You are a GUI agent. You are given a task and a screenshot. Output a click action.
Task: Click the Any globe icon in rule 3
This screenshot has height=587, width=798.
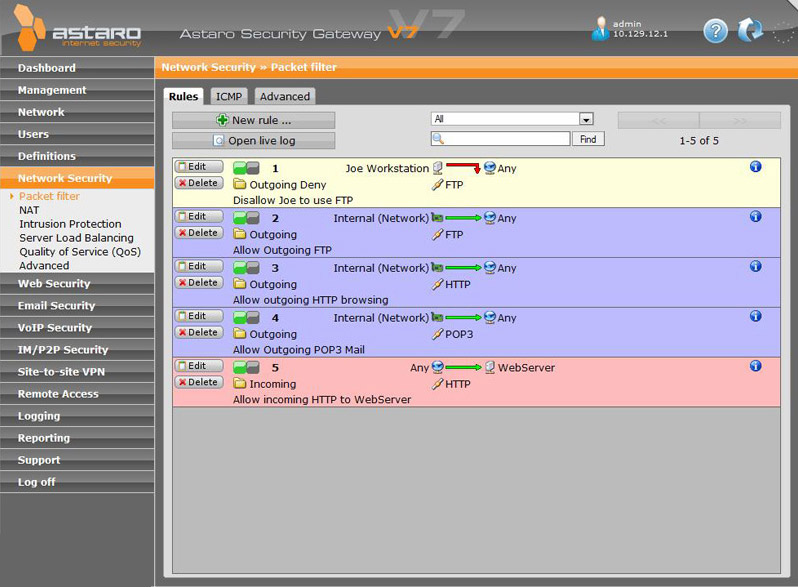click(490, 267)
